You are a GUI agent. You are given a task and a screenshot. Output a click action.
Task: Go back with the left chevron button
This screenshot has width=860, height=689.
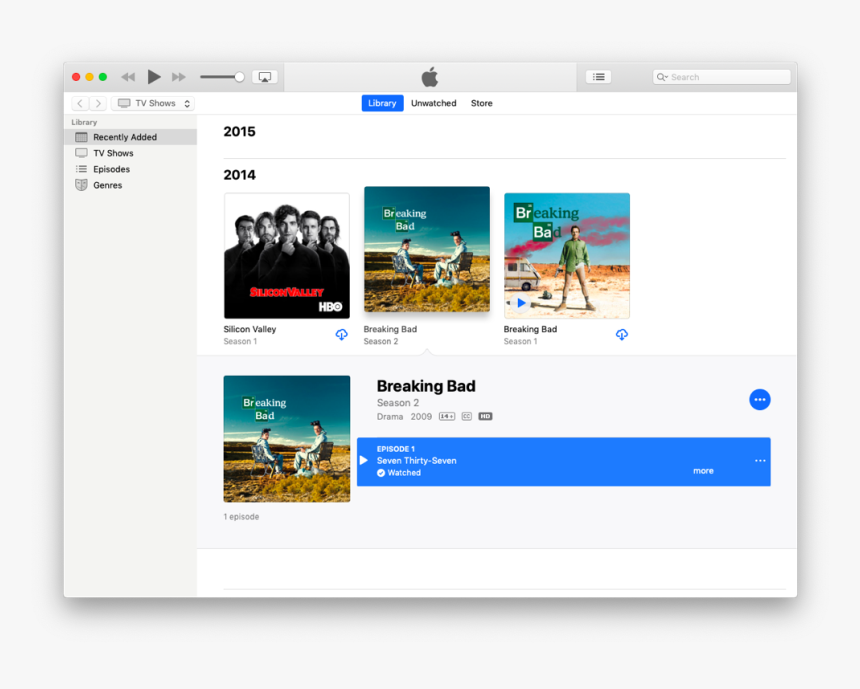pos(80,103)
